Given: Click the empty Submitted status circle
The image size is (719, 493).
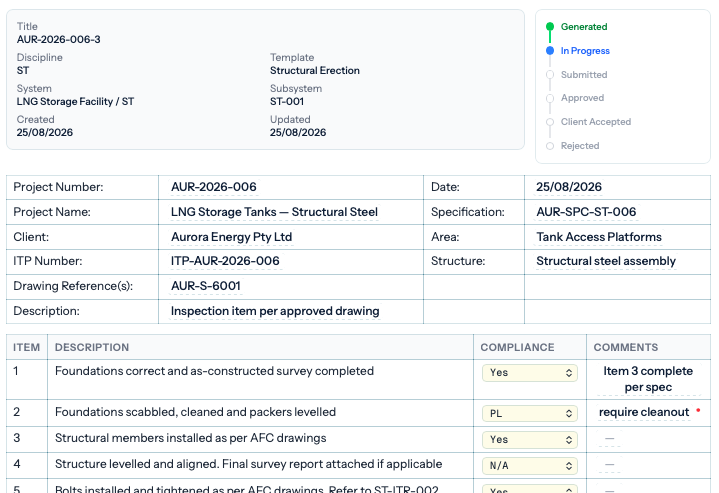Looking at the screenshot, I should [550, 74].
